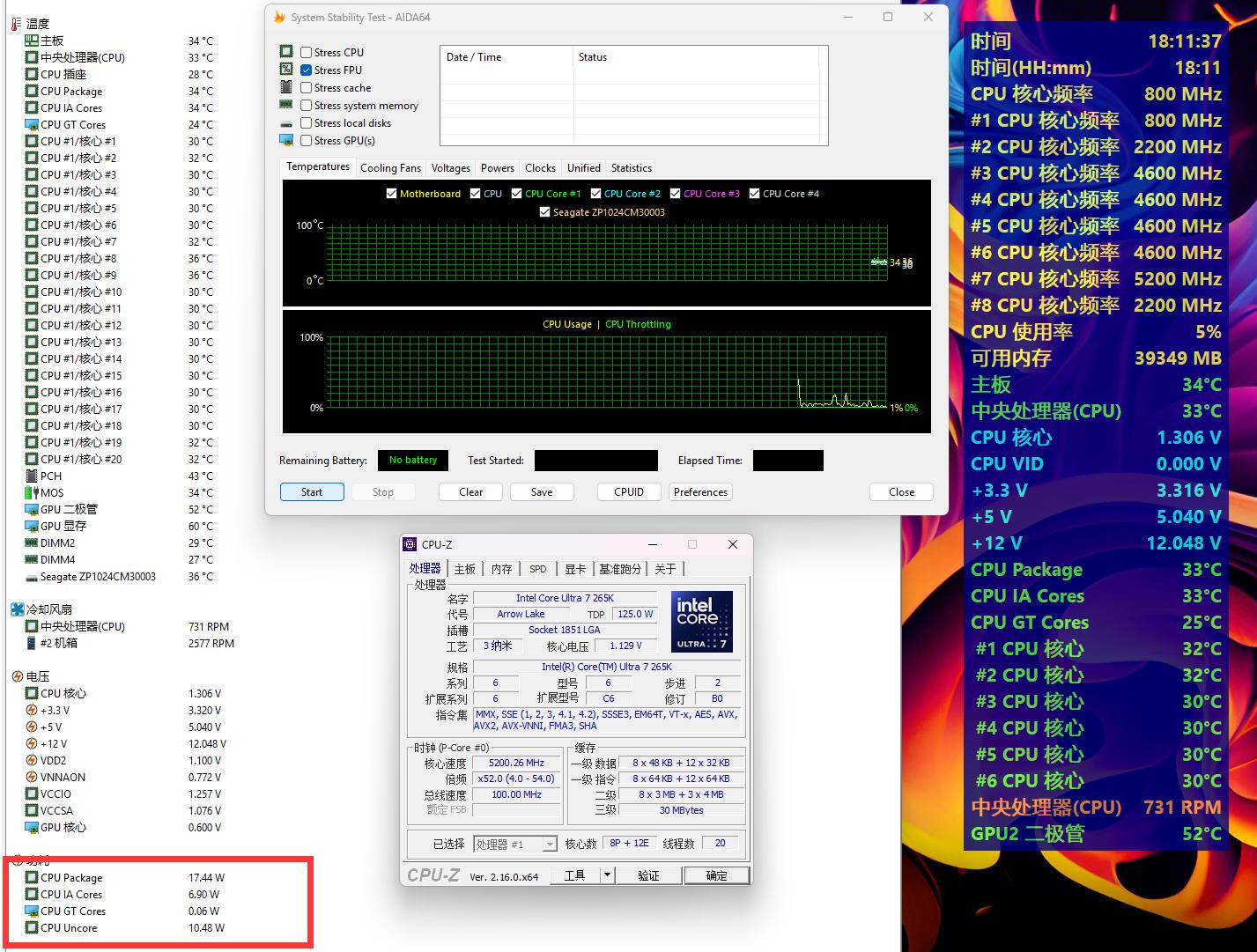Click the 验证 button in CPU-Z
1257x952 pixels.
pos(648,875)
